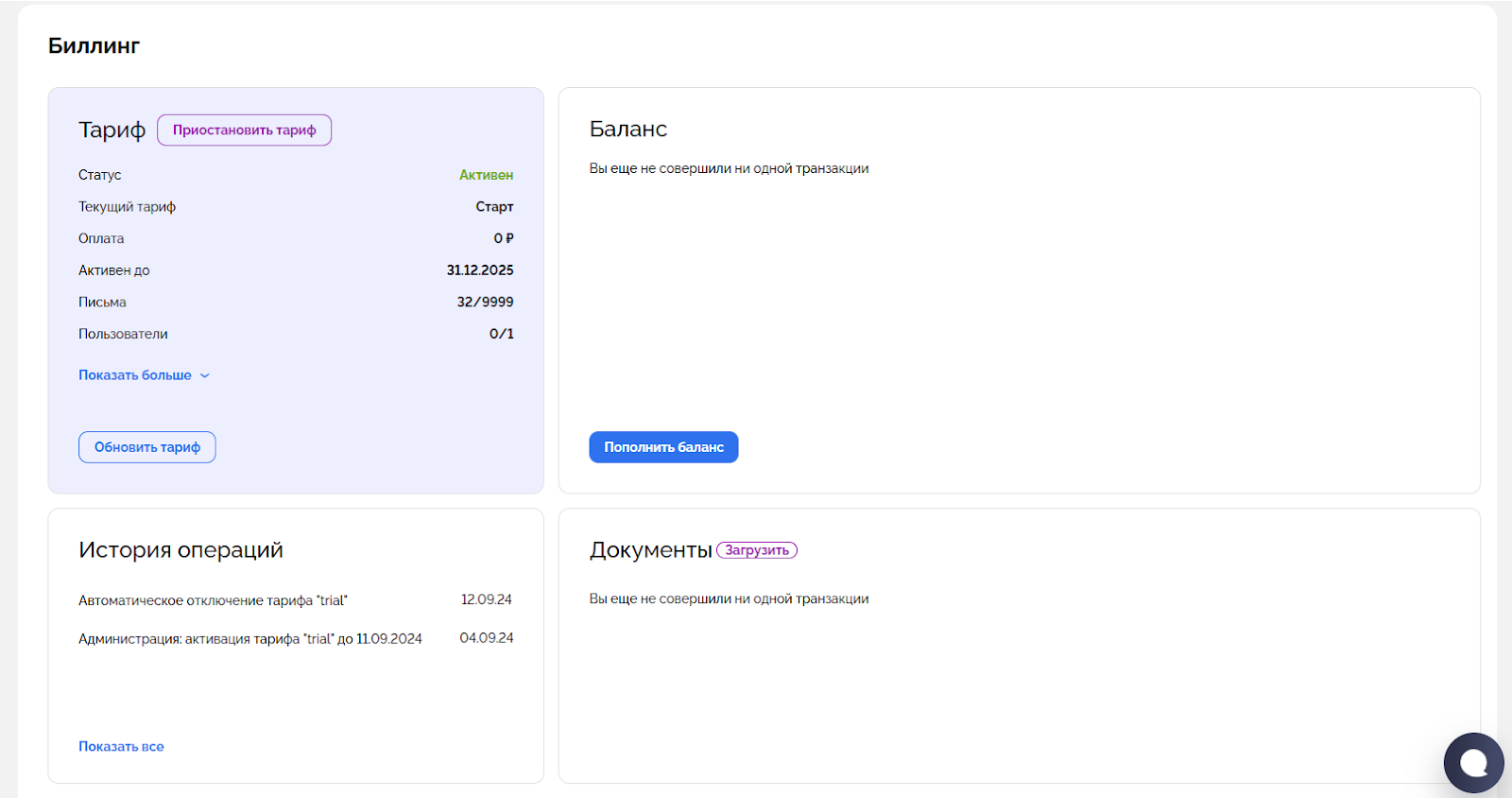Screen dimensions: 1512x798
Task: Click the История операций heading
Action: click(180, 550)
